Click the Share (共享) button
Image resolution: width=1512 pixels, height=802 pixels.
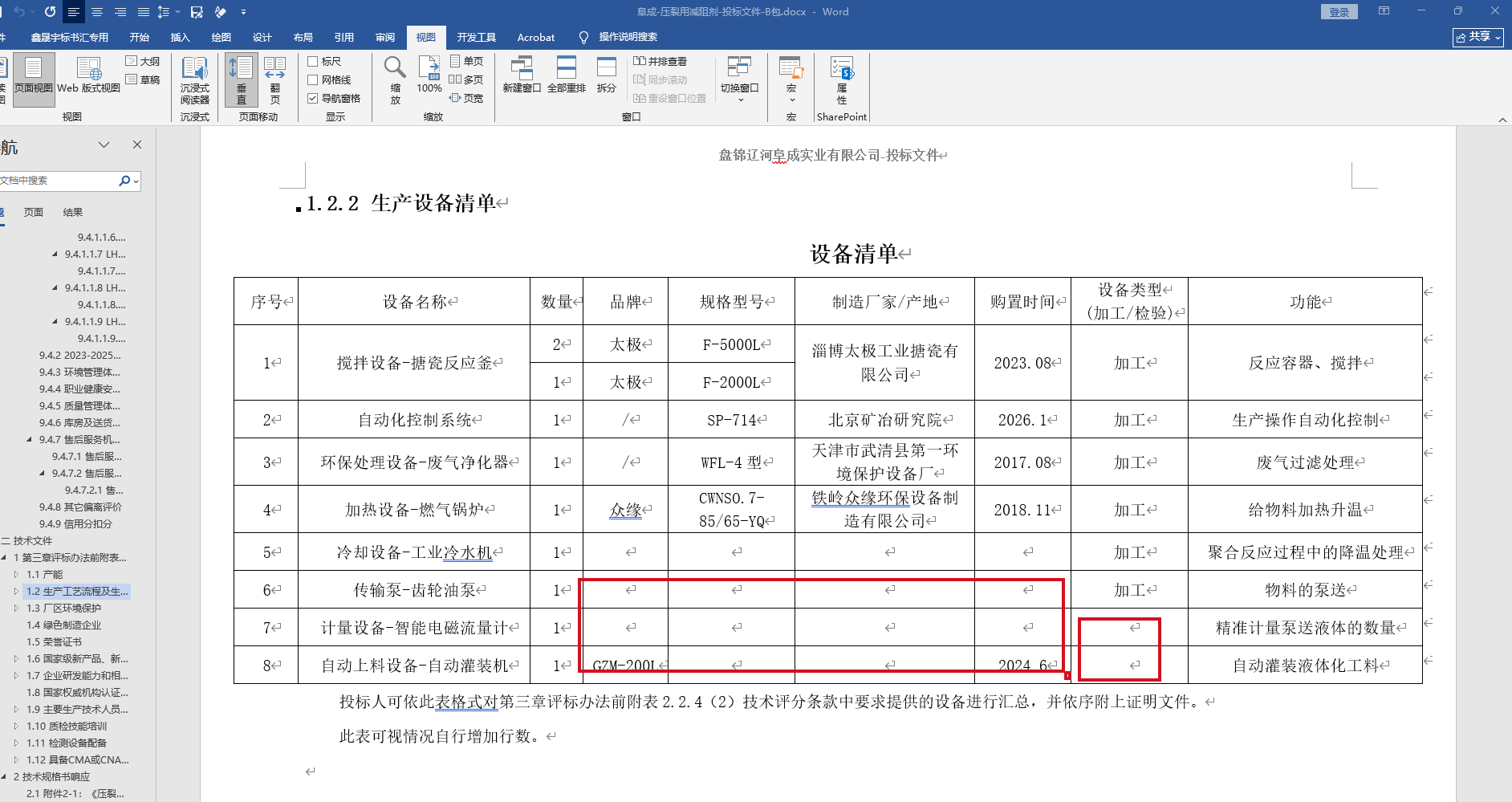click(1477, 37)
